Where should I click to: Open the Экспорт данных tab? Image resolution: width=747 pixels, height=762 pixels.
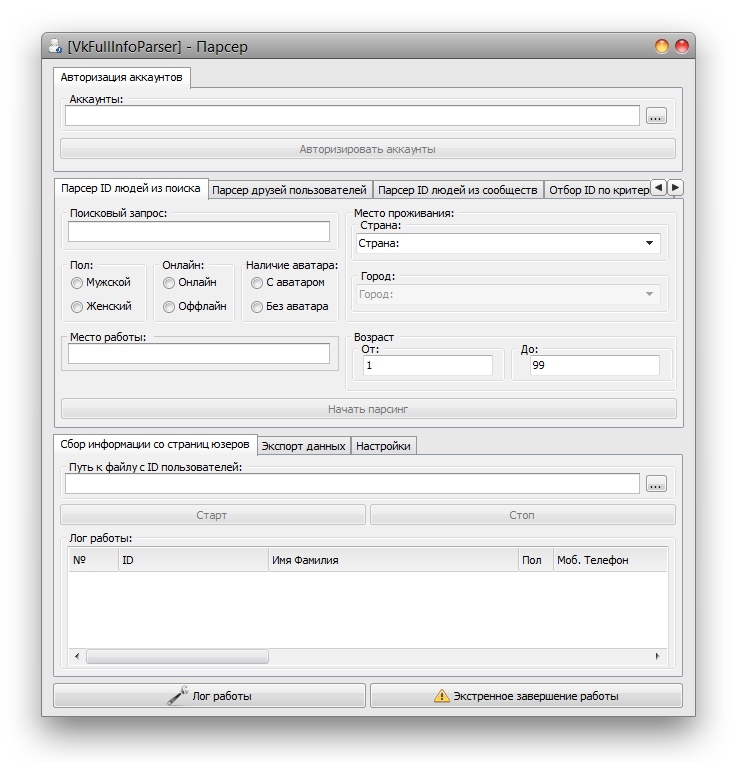pyautogui.click(x=304, y=446)
